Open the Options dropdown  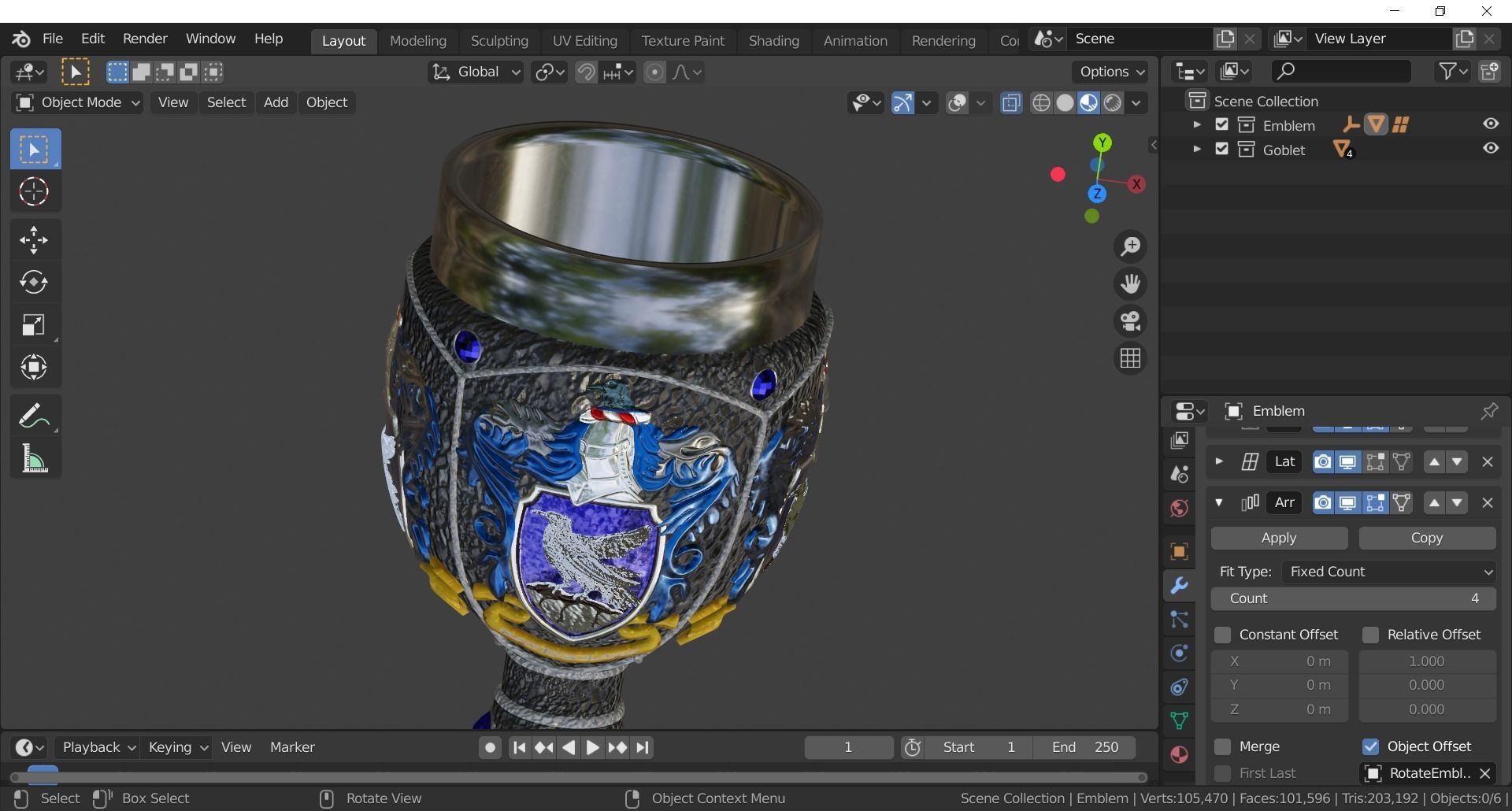pos(1110,72)
